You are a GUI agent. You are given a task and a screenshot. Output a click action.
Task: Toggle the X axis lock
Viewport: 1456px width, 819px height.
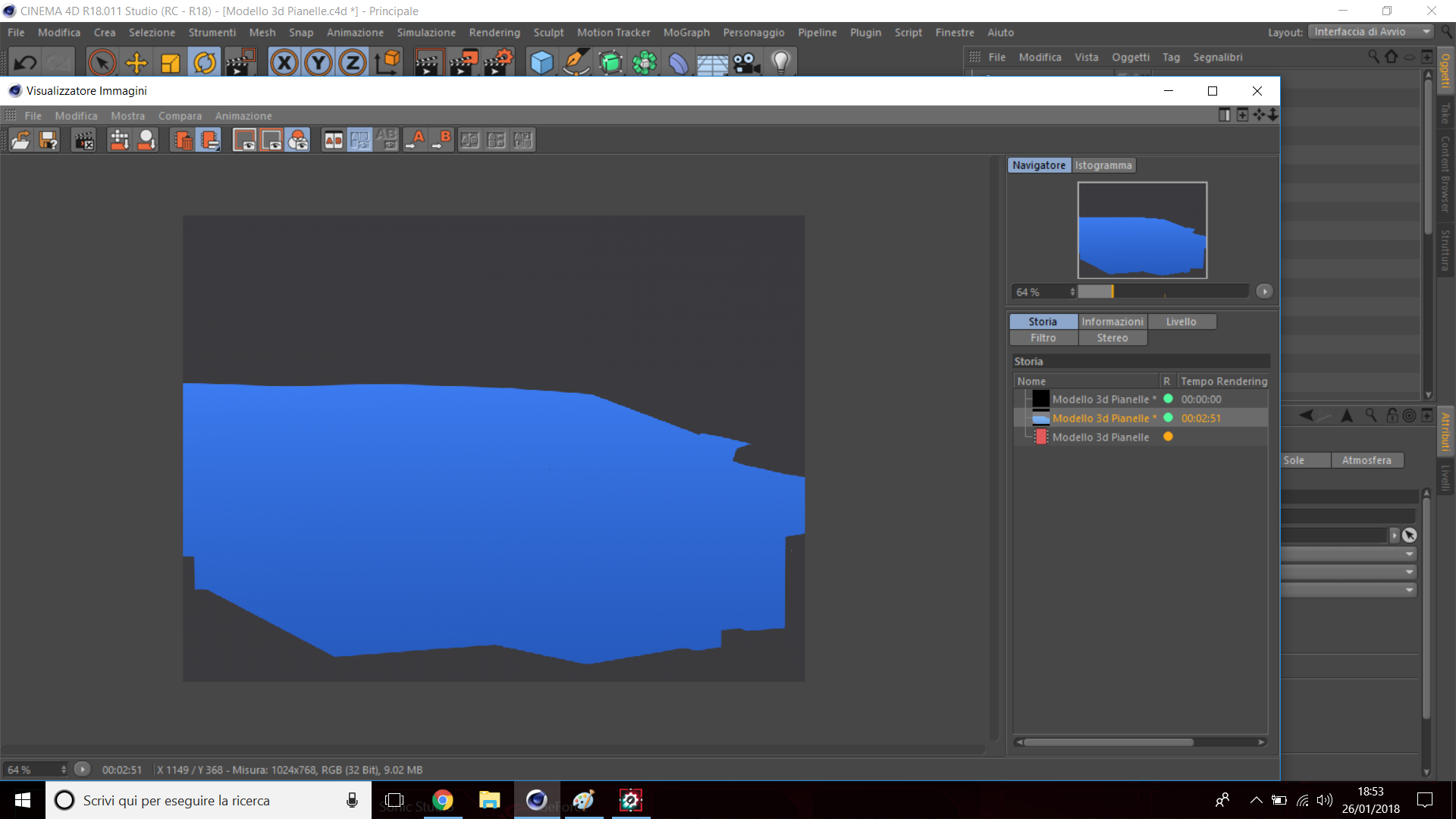coord(284,63)
